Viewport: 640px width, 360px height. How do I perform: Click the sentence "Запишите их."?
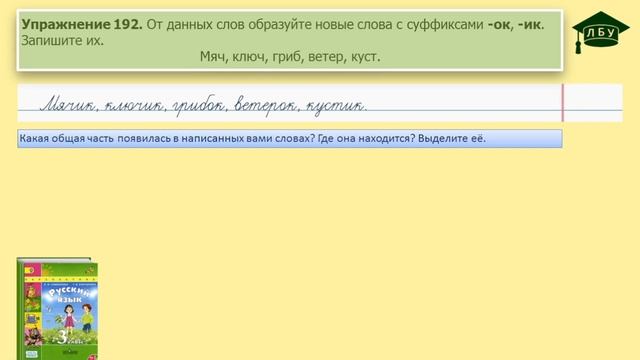point(62,40)
